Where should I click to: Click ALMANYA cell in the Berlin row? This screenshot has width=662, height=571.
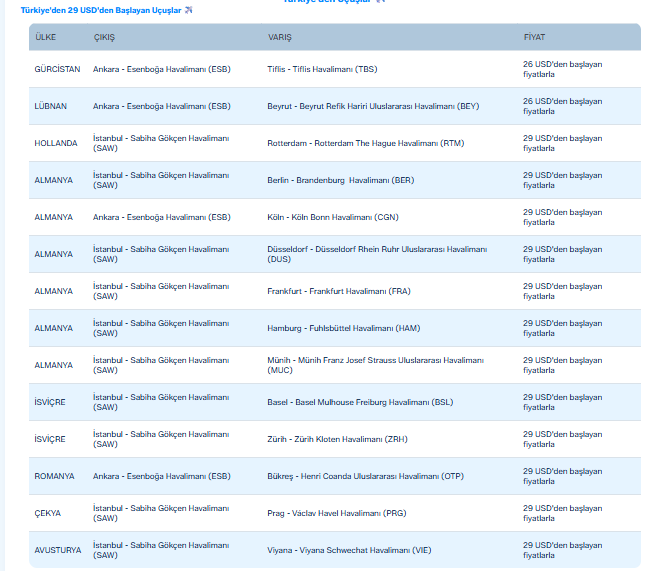pos(54,180)
